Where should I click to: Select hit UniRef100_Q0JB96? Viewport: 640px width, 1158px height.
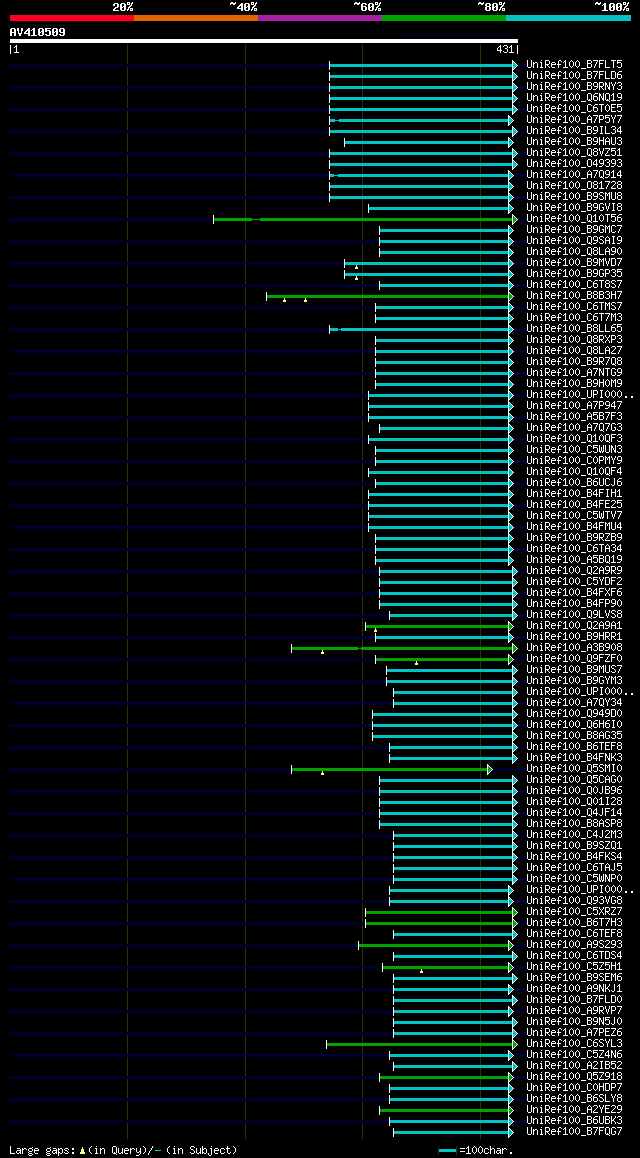[x=574, y=791]
